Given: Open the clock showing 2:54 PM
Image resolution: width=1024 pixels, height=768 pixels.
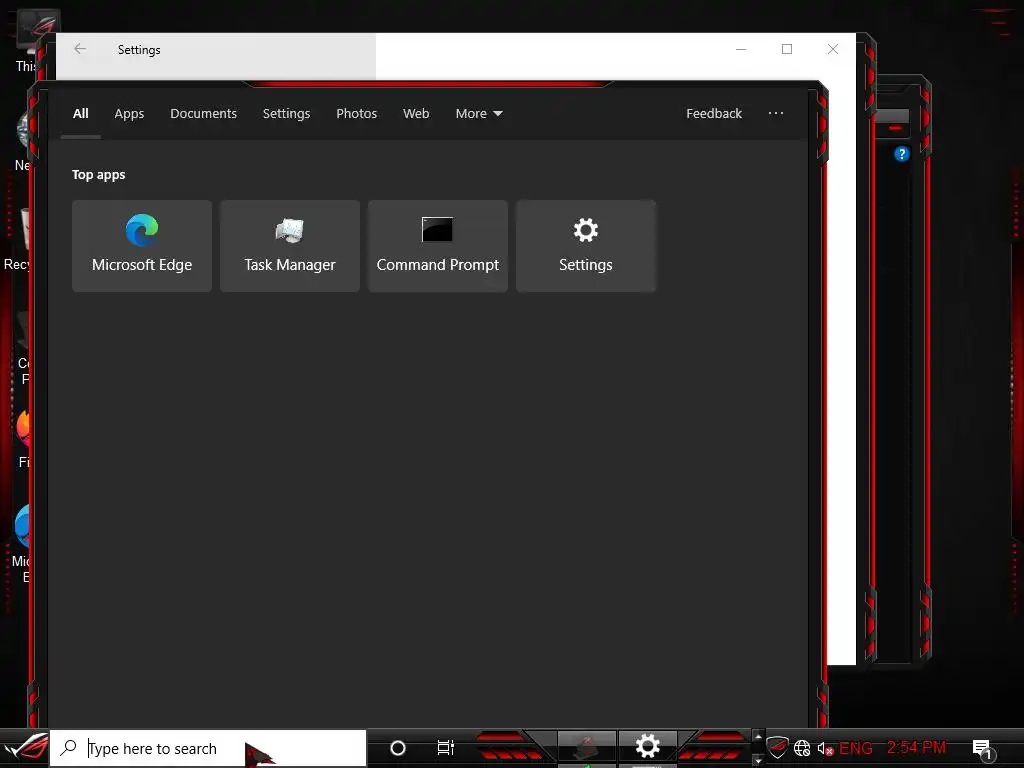Looking at the screenshot, I should [916, 747].
